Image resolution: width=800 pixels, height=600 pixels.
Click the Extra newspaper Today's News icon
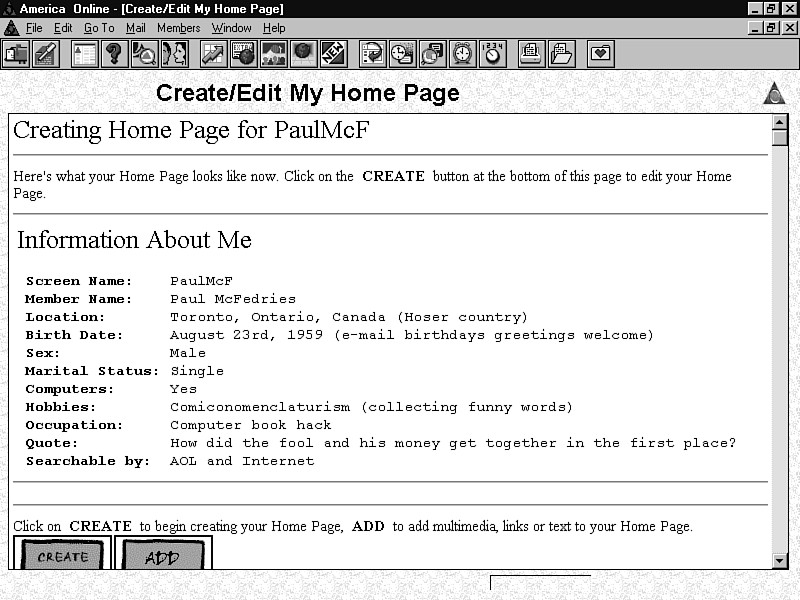[x=244, y=54]
